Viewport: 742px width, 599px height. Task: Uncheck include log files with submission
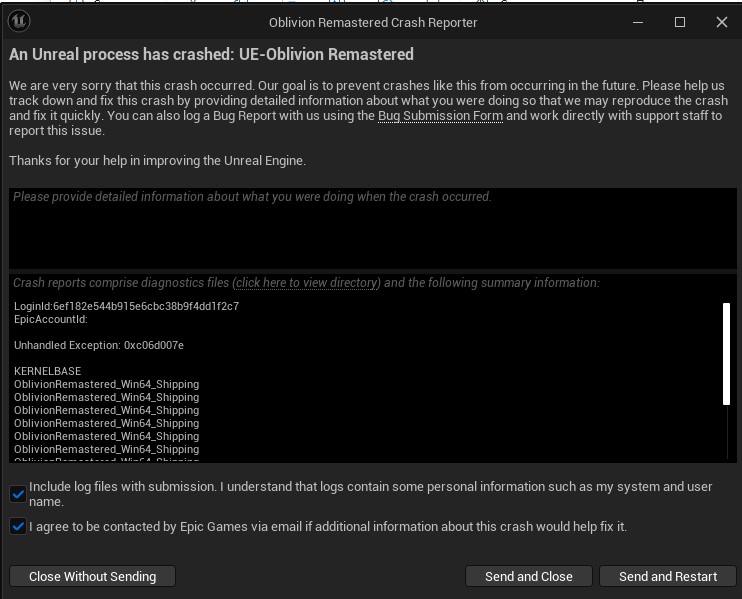tap(18, 493)
